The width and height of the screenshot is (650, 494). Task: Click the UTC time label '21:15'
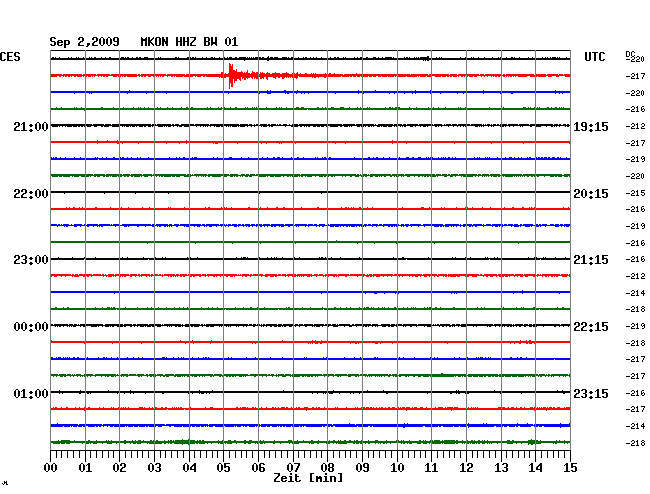(591, 260)
